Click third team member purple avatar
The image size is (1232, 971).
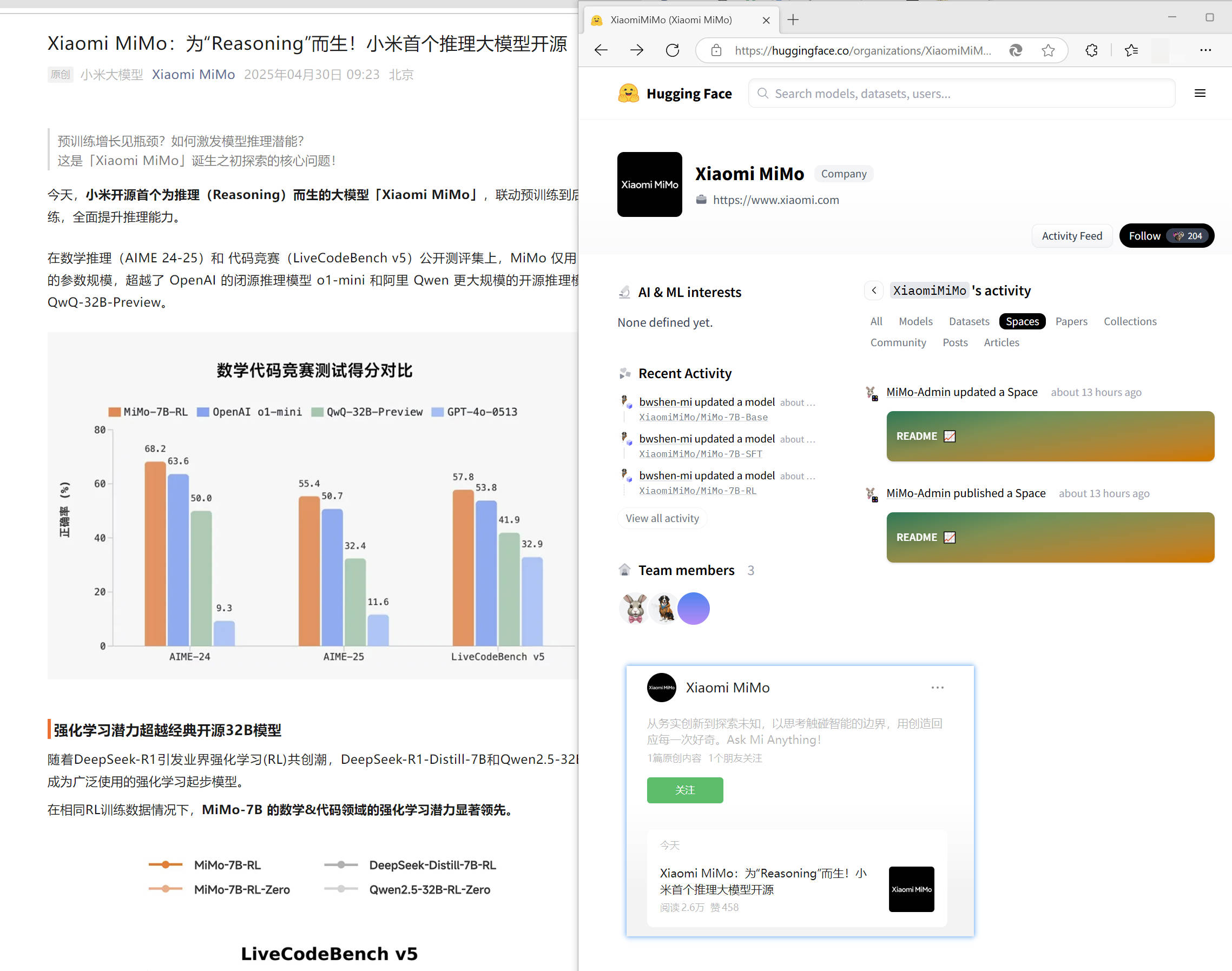pyautogui.click(x=694, y=609)
